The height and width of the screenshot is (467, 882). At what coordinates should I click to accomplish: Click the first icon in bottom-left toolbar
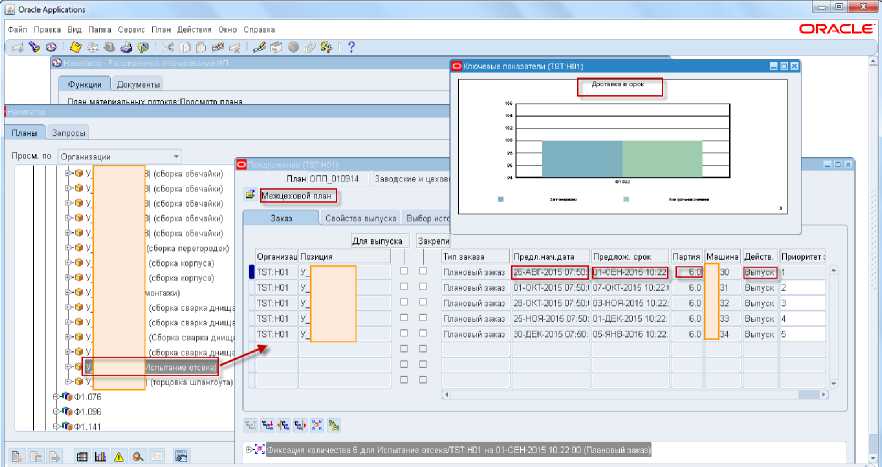pos(17,456)
